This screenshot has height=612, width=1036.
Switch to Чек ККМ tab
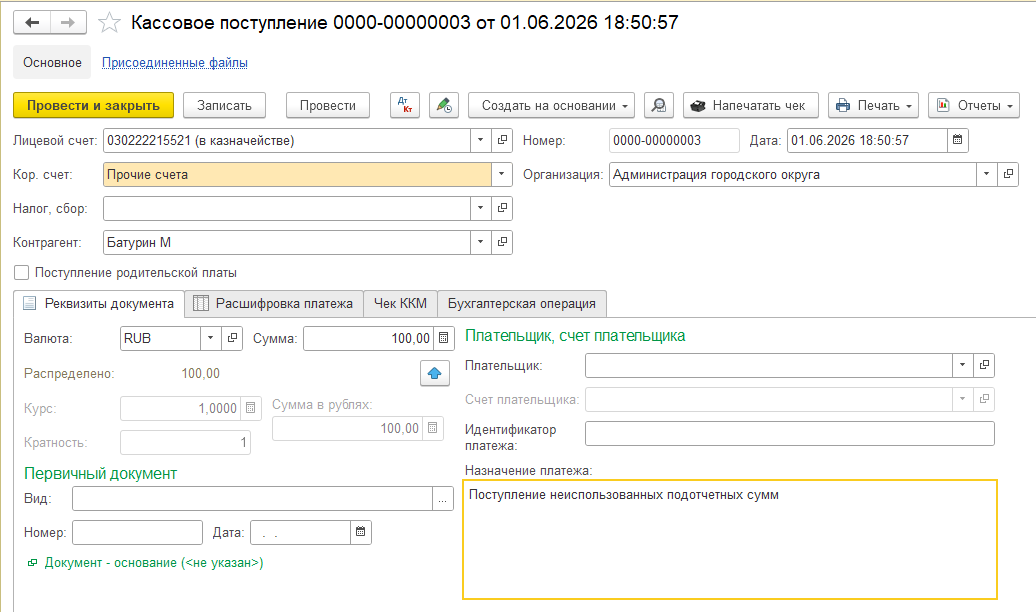400,303
